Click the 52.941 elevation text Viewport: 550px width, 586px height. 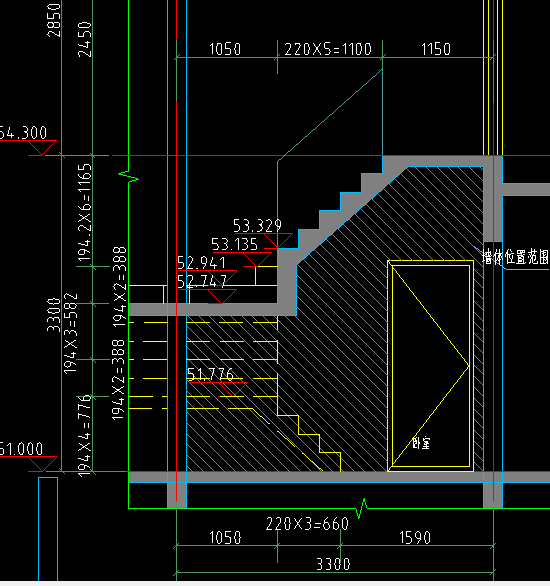[202, 263]
